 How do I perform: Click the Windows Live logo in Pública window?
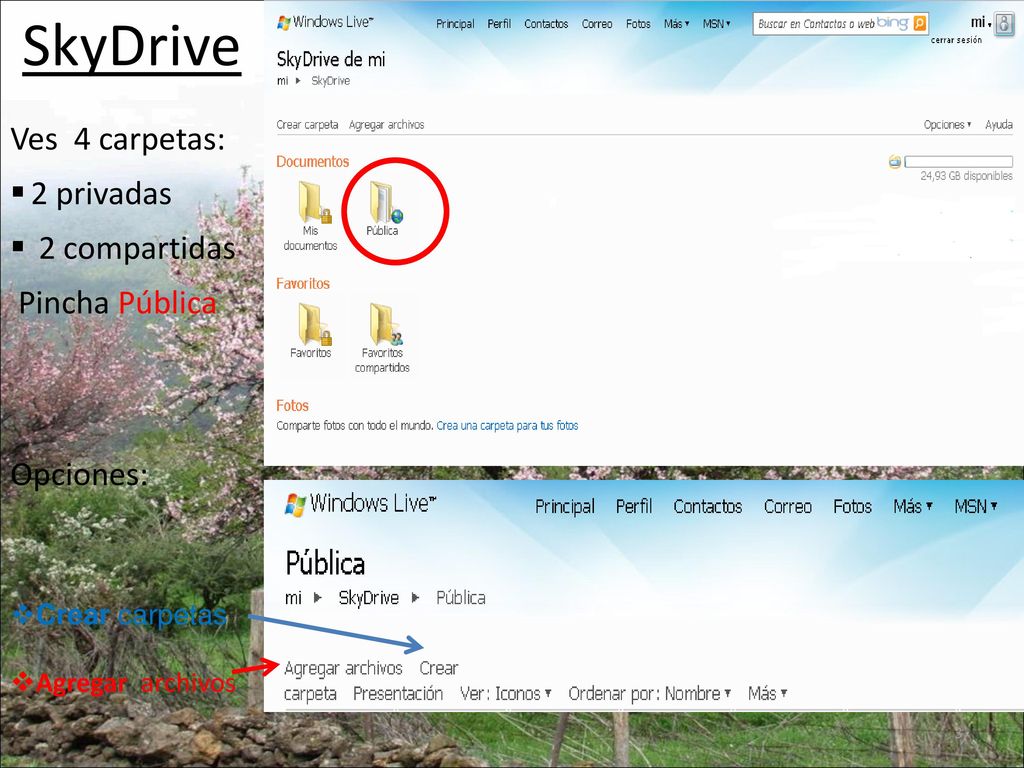[x=360, y=504]
